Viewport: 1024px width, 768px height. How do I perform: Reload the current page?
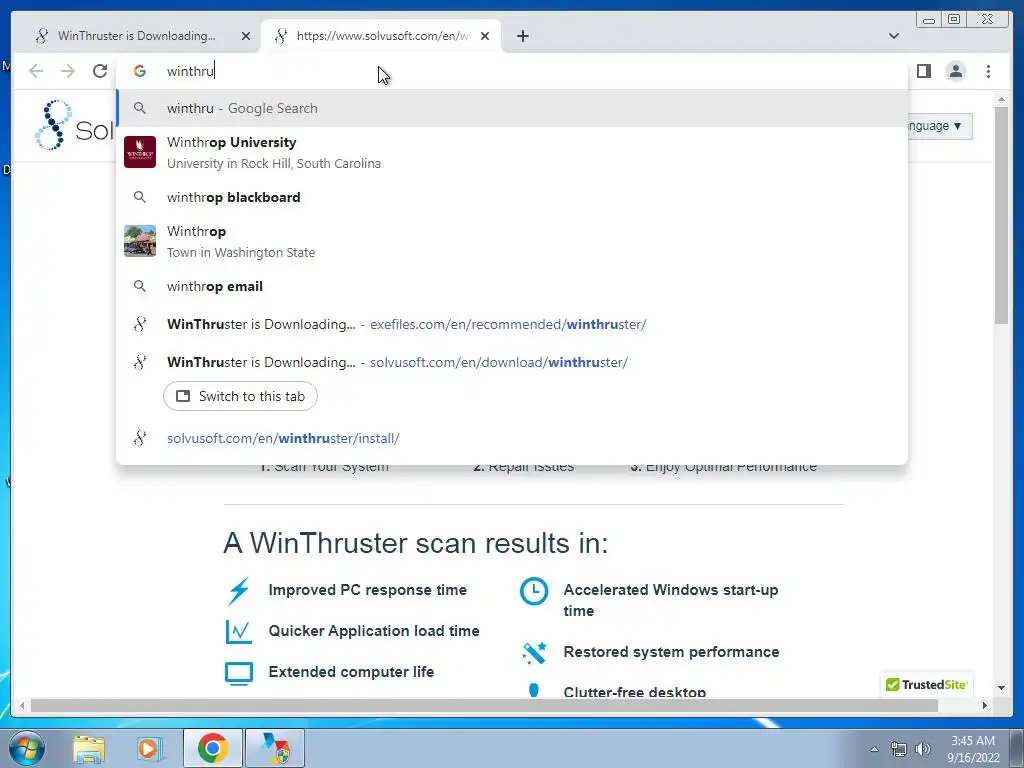point(99,71)
